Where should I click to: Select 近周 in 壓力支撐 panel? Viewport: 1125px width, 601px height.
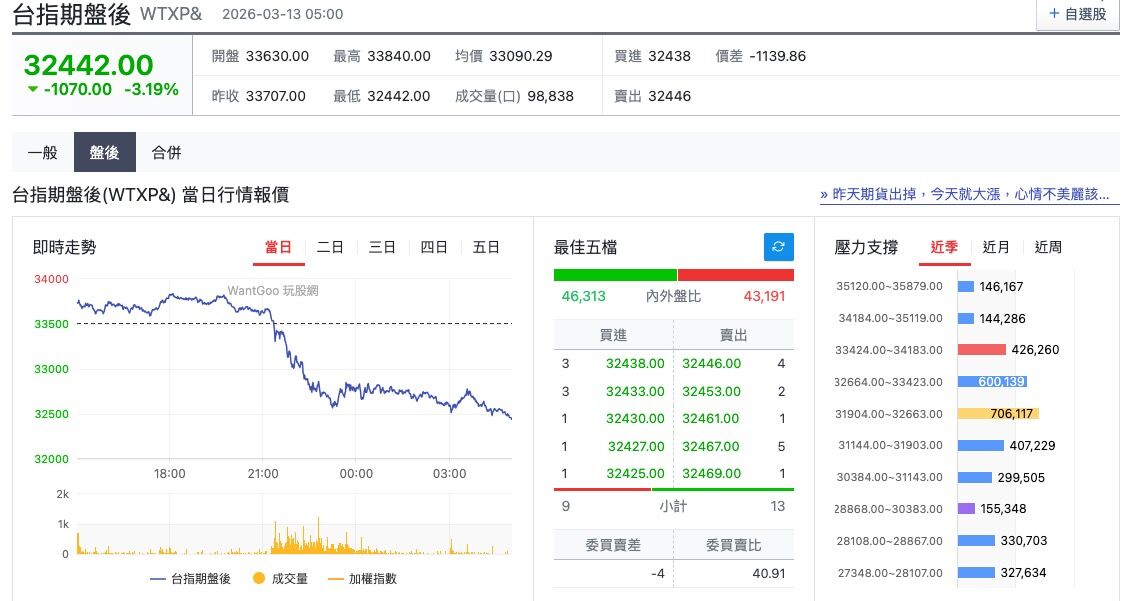tap(1048, 247)
